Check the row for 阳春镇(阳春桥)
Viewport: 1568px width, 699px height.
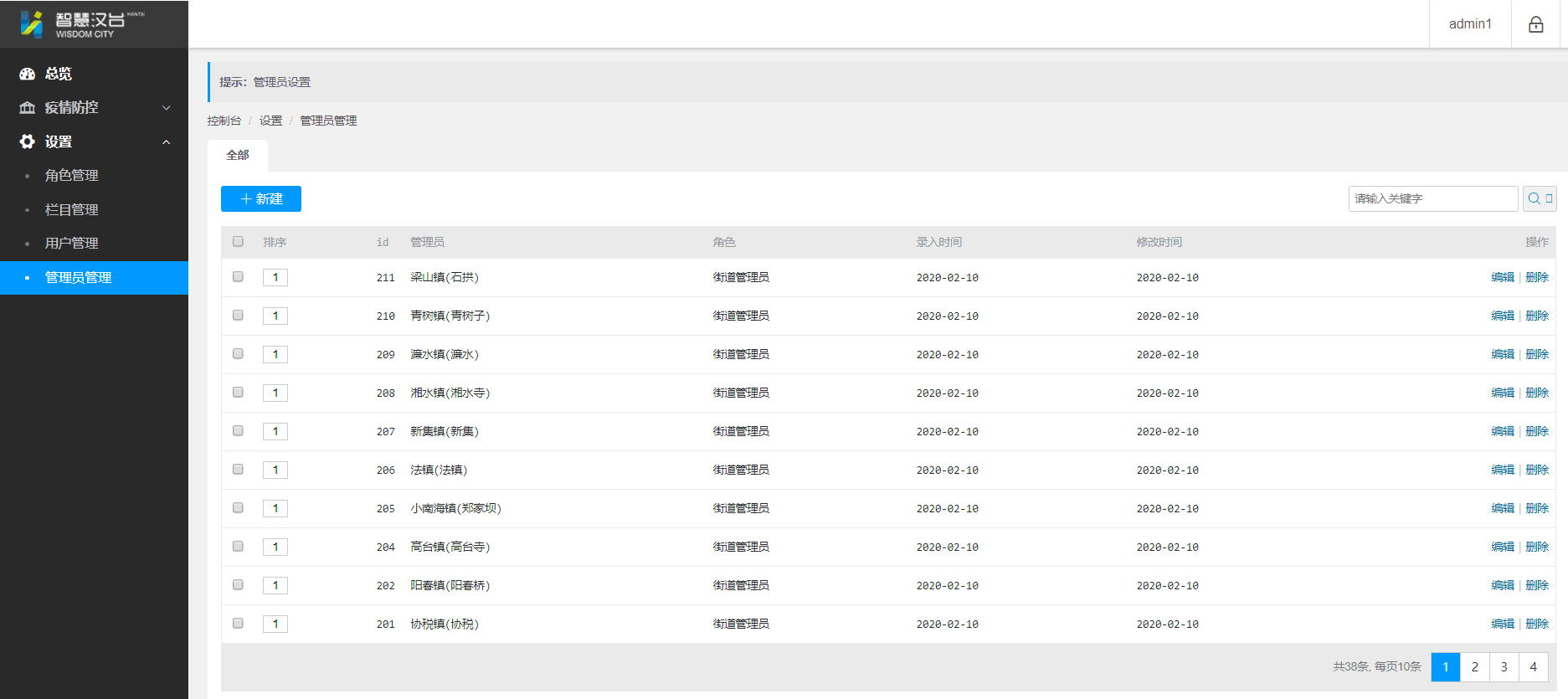coord(238,585)
